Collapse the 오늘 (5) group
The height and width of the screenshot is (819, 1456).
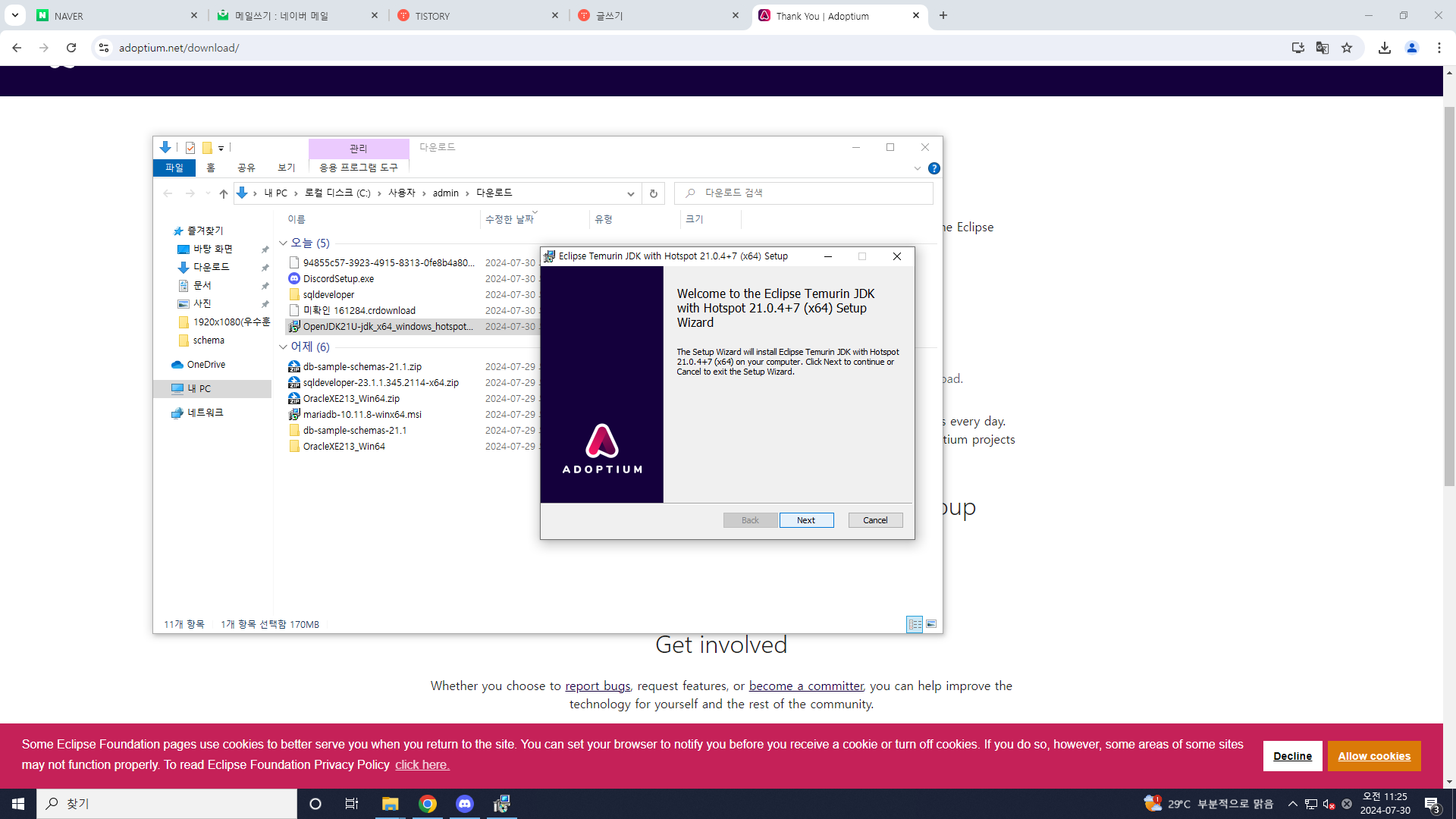(x=283, y=243)
